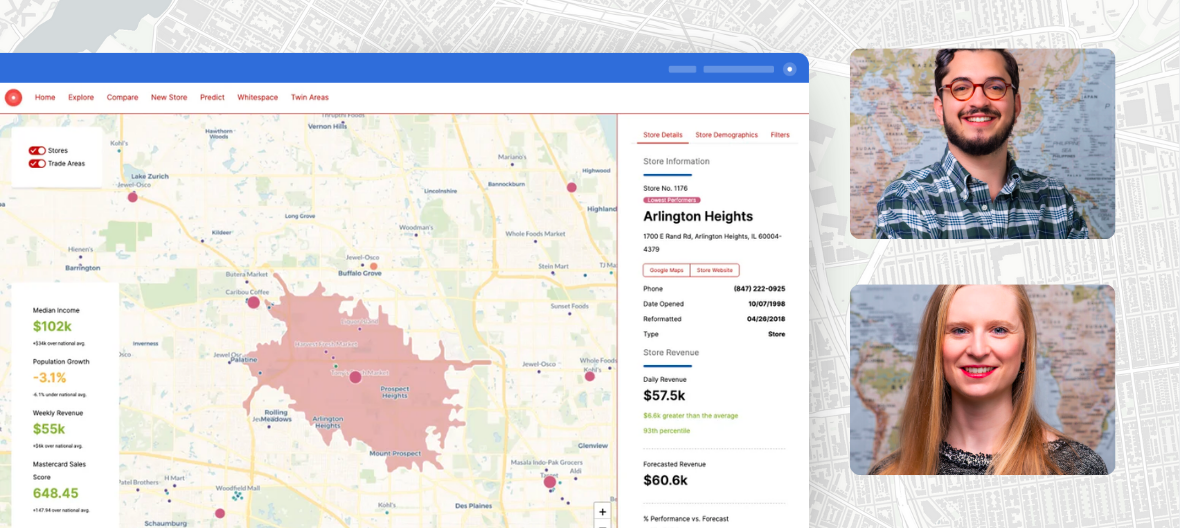Image resolution: width=1180 pixels, height=528 pixels.
Task: Click the red app logo icon
Action: click(x=14, y=97)
